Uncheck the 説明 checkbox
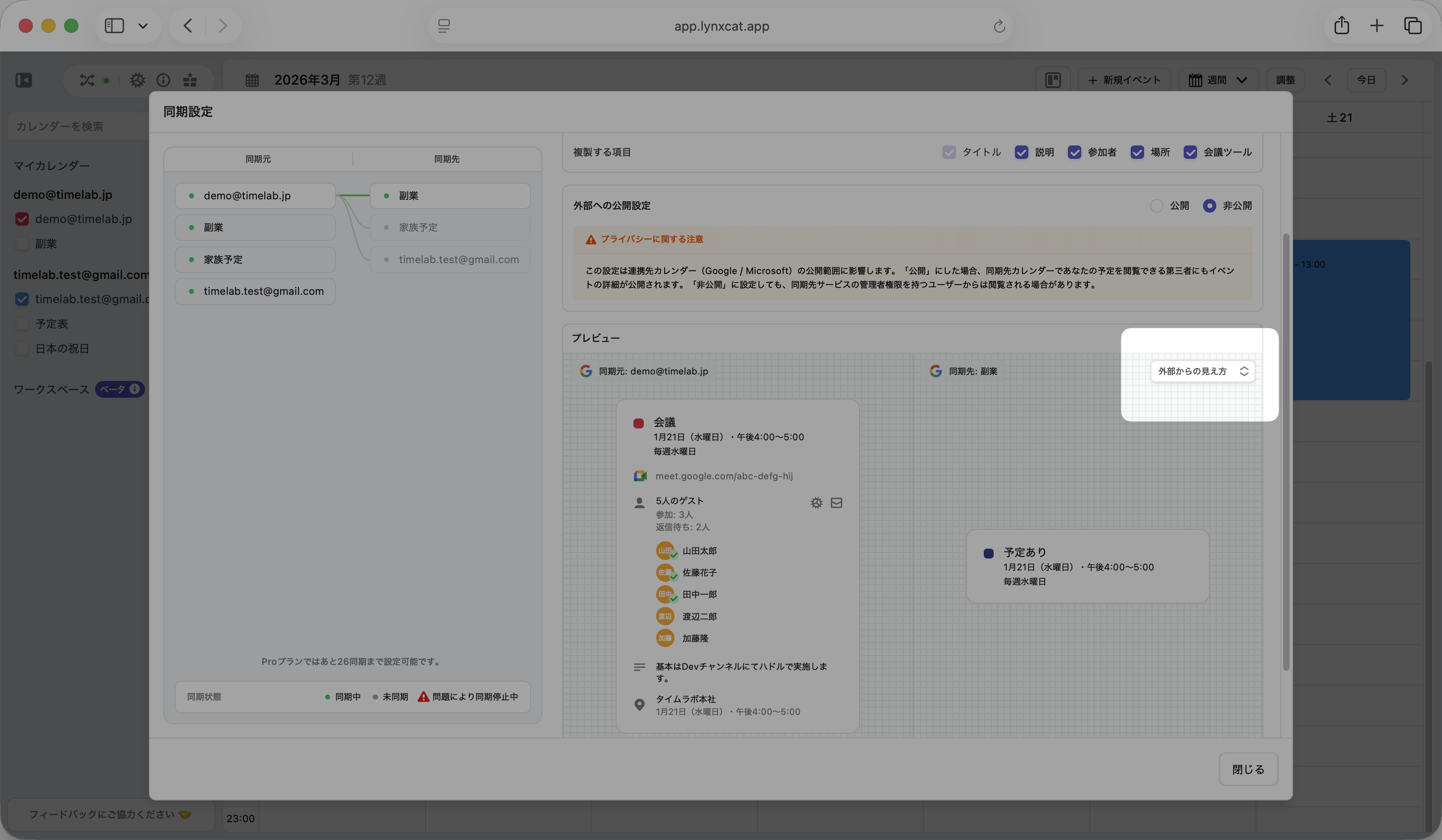This screenshot has width=1442, height=840. (x=1021, y=152)
